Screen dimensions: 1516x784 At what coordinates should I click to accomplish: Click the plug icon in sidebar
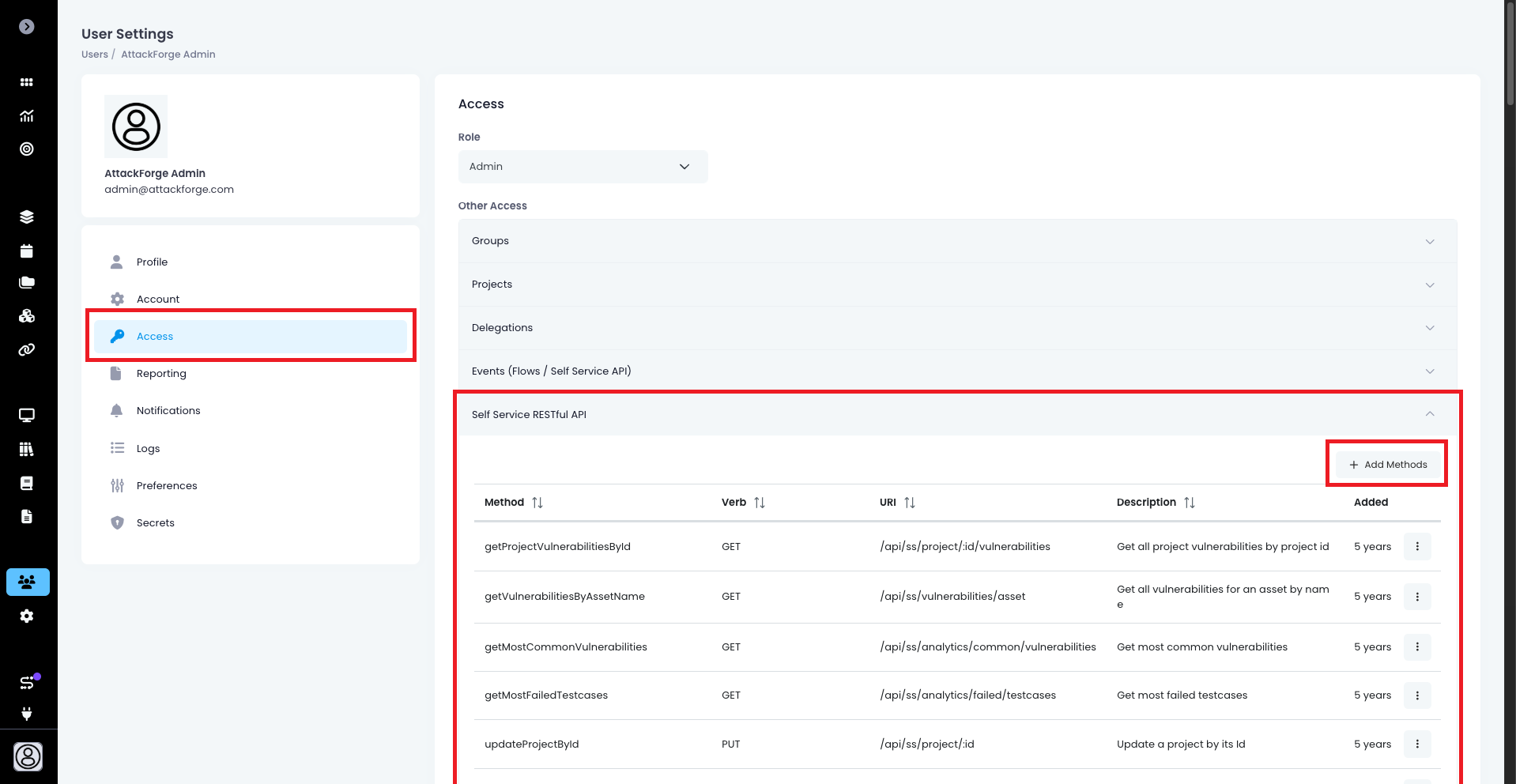[x=27, y=714]
